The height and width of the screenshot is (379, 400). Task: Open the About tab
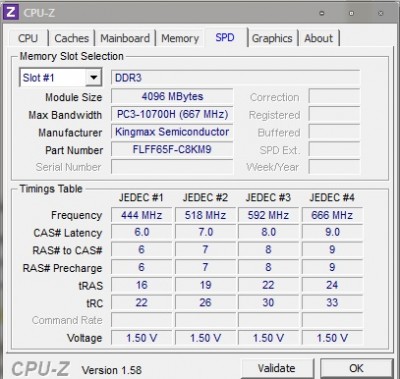pos(319,38)
